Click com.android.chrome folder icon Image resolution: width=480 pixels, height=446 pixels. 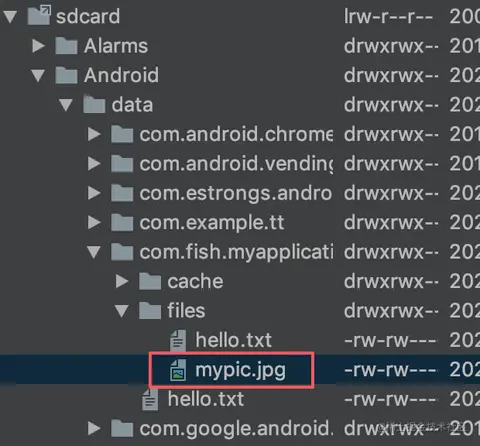pos(122,134)
